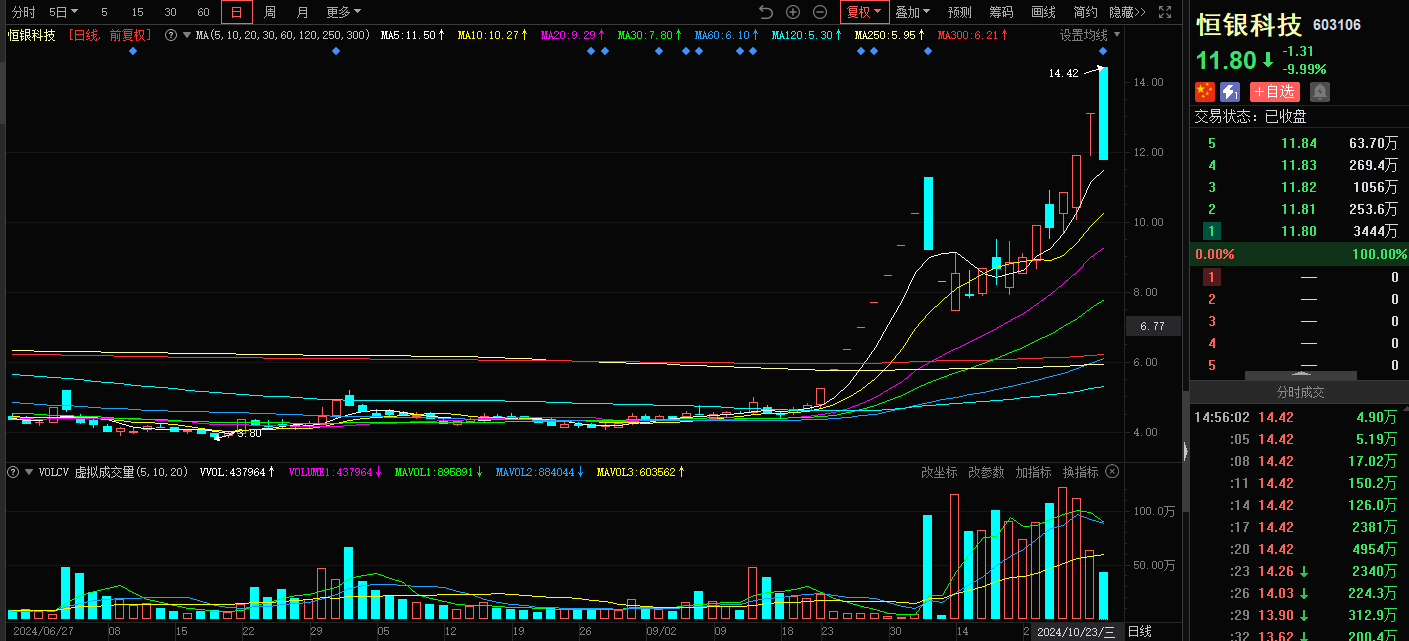The width and height of the screenshot is (1409, 641).
Task: Switch to 周 weekly K-line period
Action: (x=270, y=12)
